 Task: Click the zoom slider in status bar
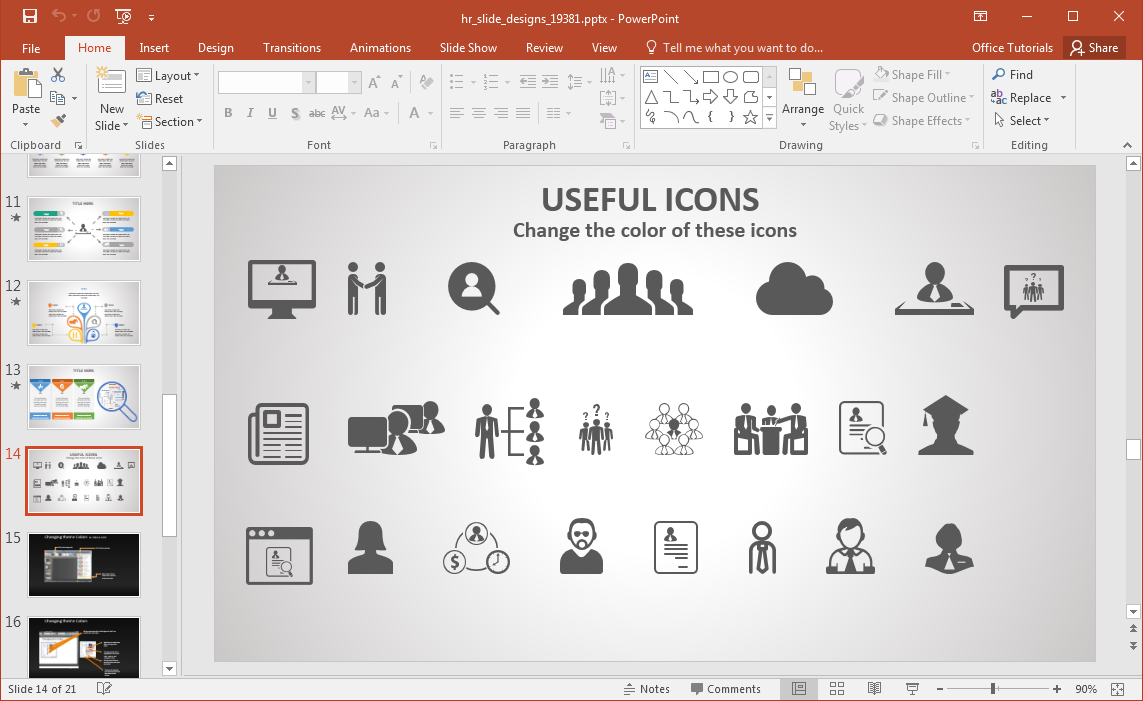(x=993, y=689)
